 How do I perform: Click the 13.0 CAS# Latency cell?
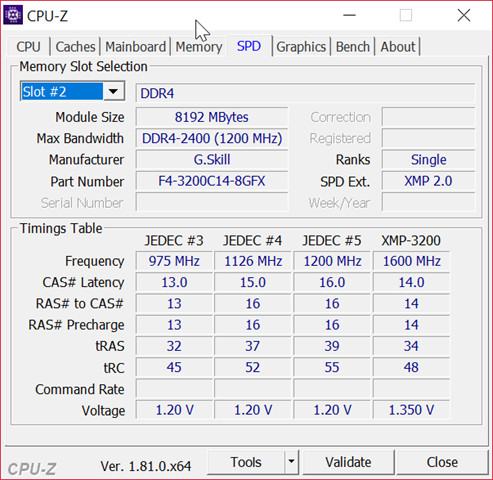tap(174, 282)
